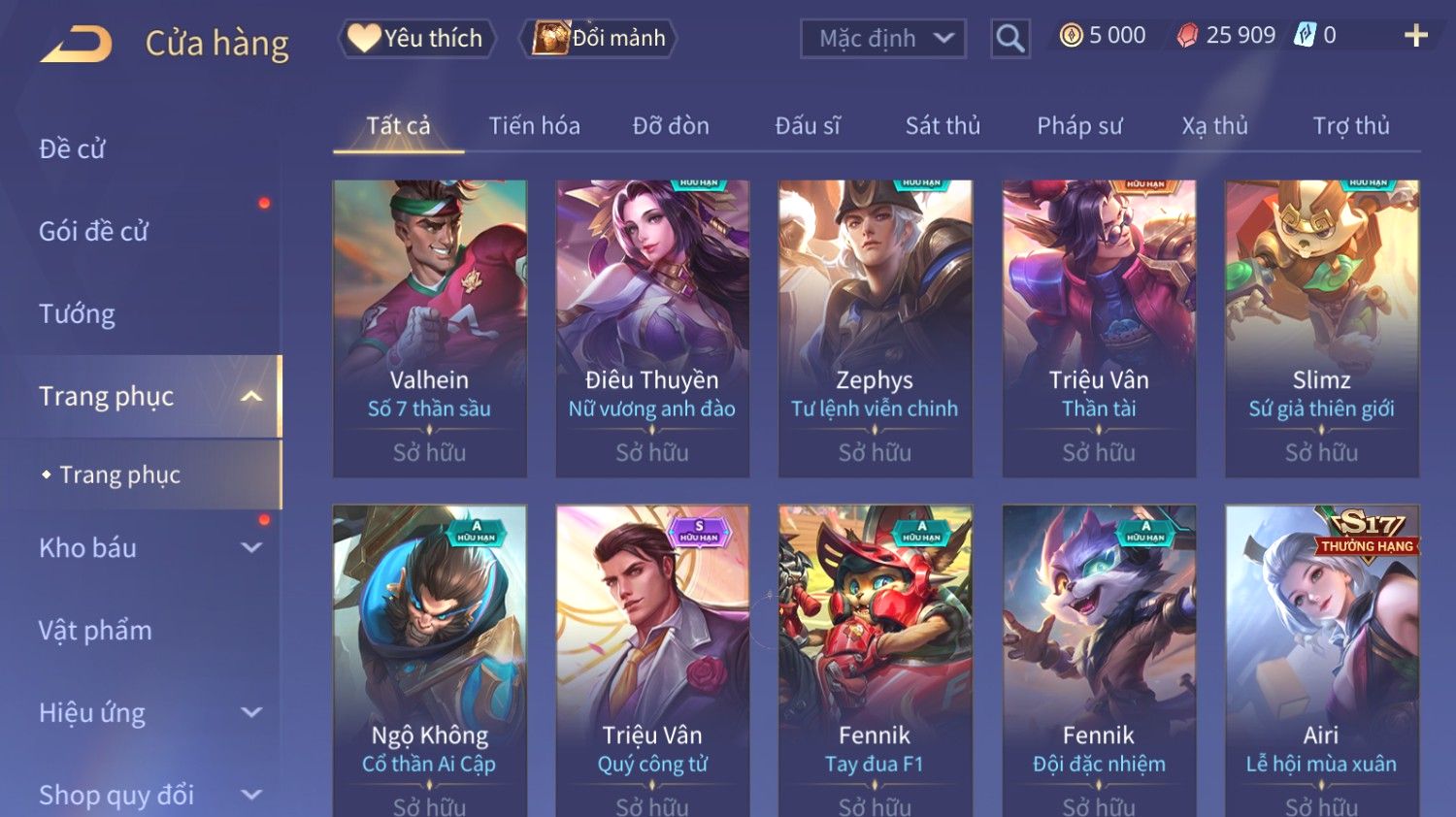Viewport: 1456px width, 817px height.
Task: Select Valhein Số 7 thần sầu skin
Action: 429,329
